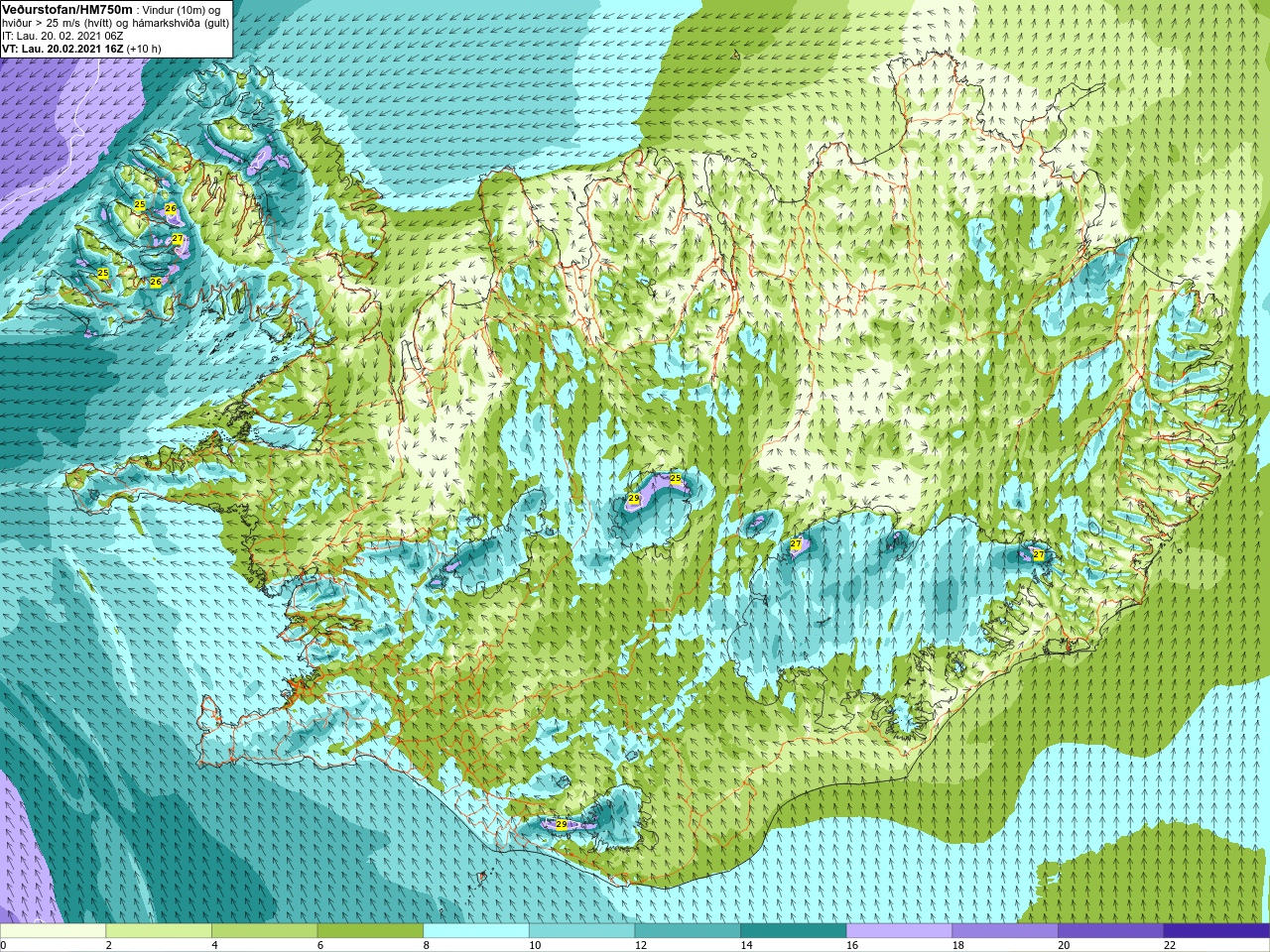1270x952 pixels.
Task: Pick the 12–14 m/s teal legend swatch
Action: pyautogui.click(x=688, y=931)
